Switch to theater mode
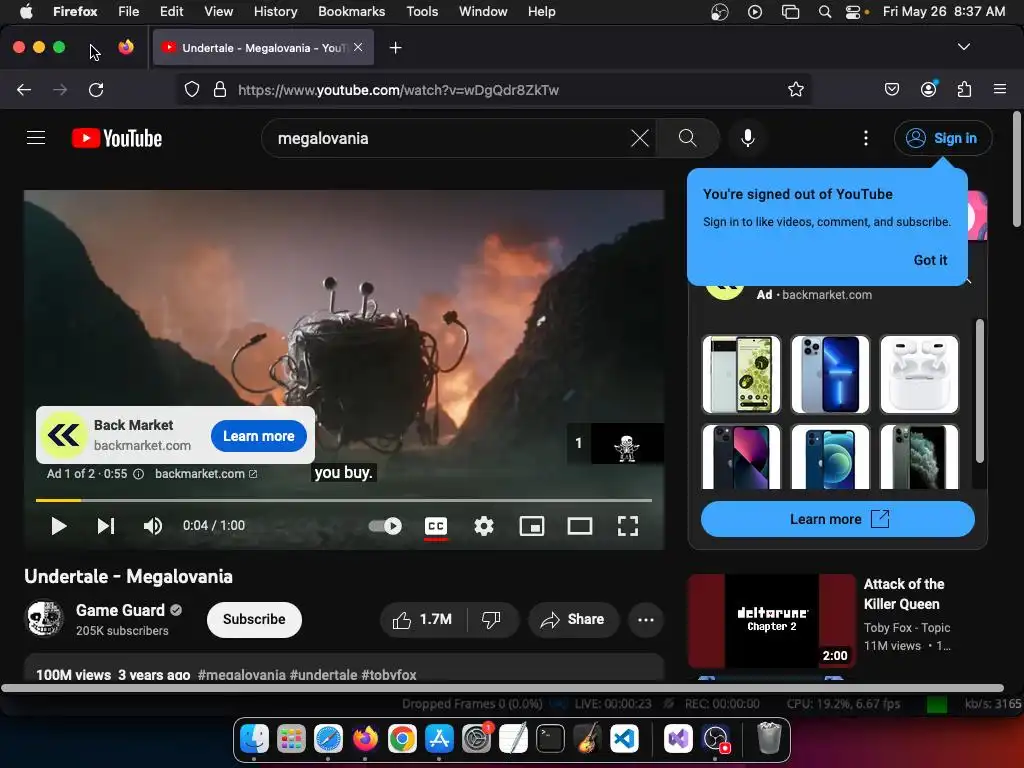This screenshot has height=768, width=1024. click(580, 526)
